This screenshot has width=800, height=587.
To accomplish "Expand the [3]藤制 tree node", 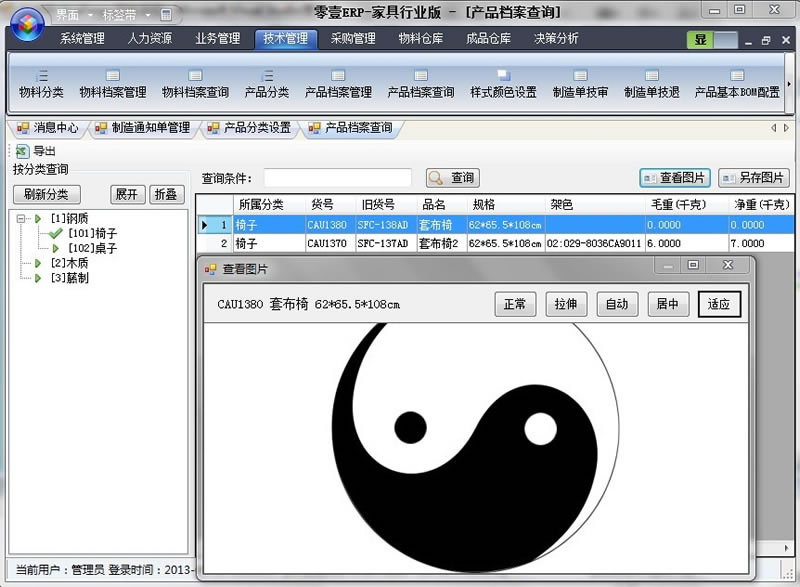I will click(38, 278).
